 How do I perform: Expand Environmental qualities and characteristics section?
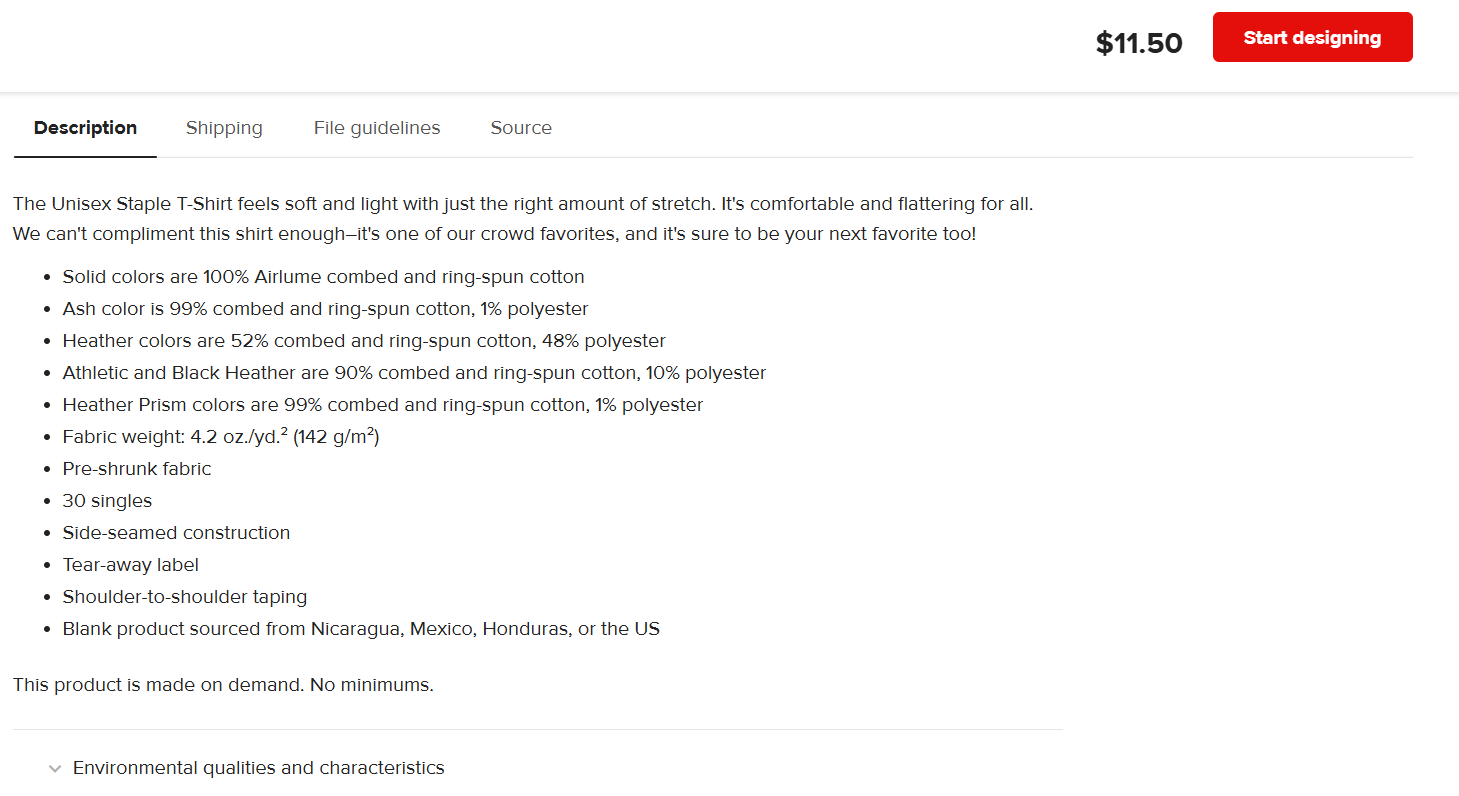click(x=259, y=768)
